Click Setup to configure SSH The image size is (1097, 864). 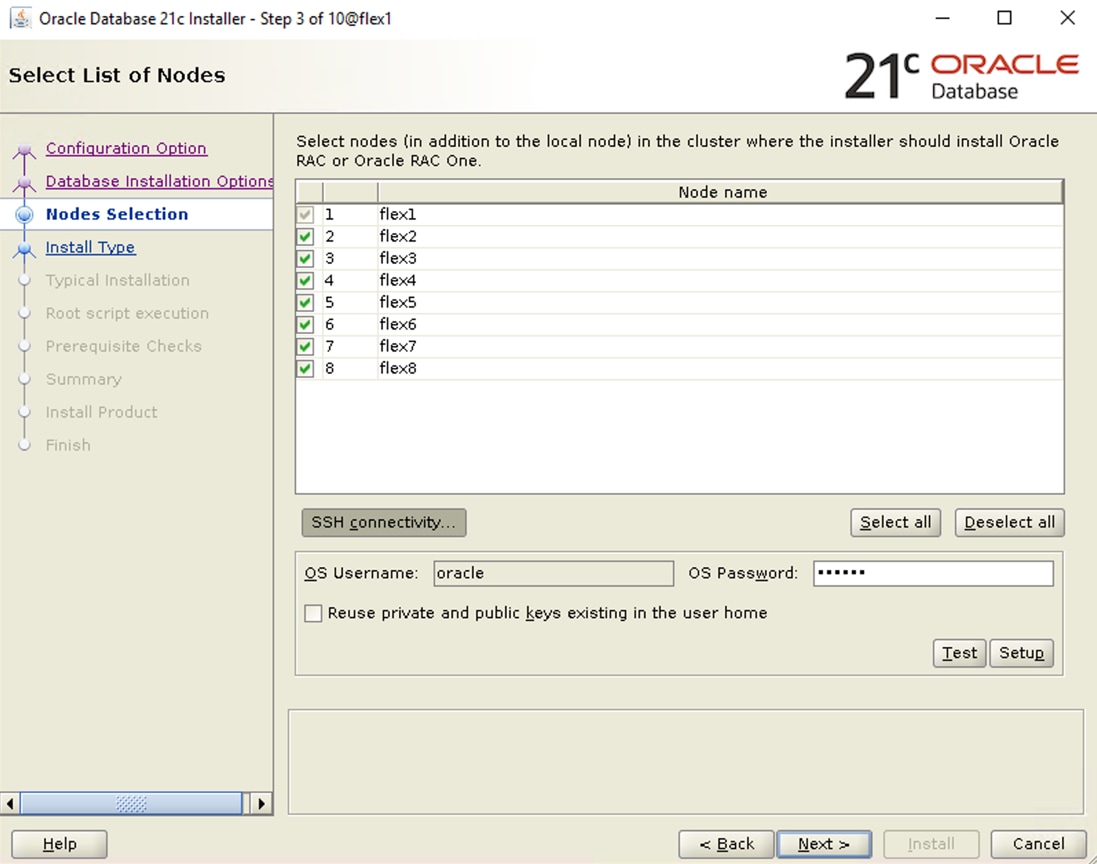[1021, 653]
